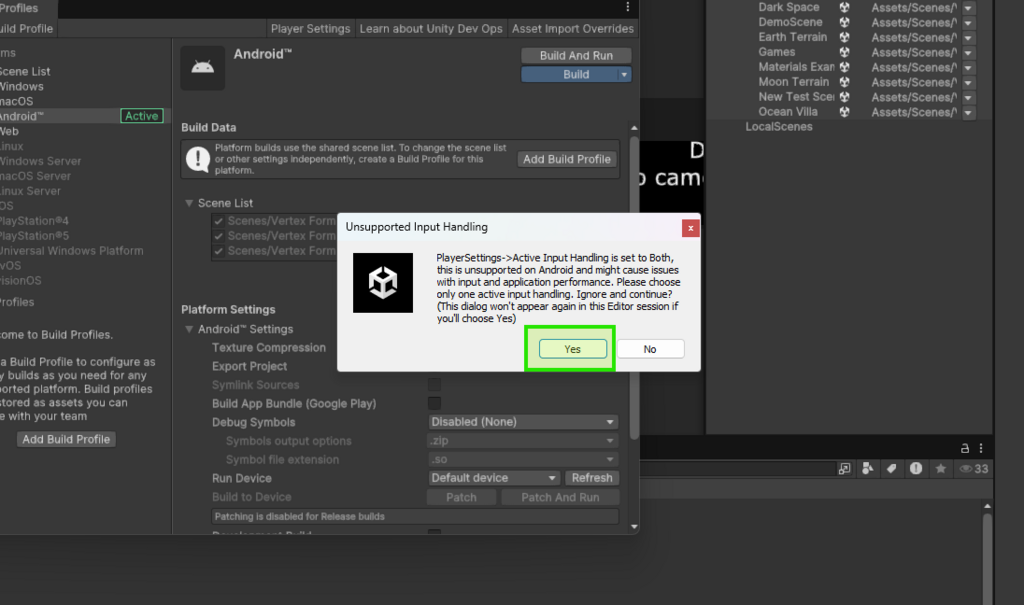Click the lock icon on the panel
This screenshot has width=1024, height=605.
pyautogui.click(x=965, y=448)
